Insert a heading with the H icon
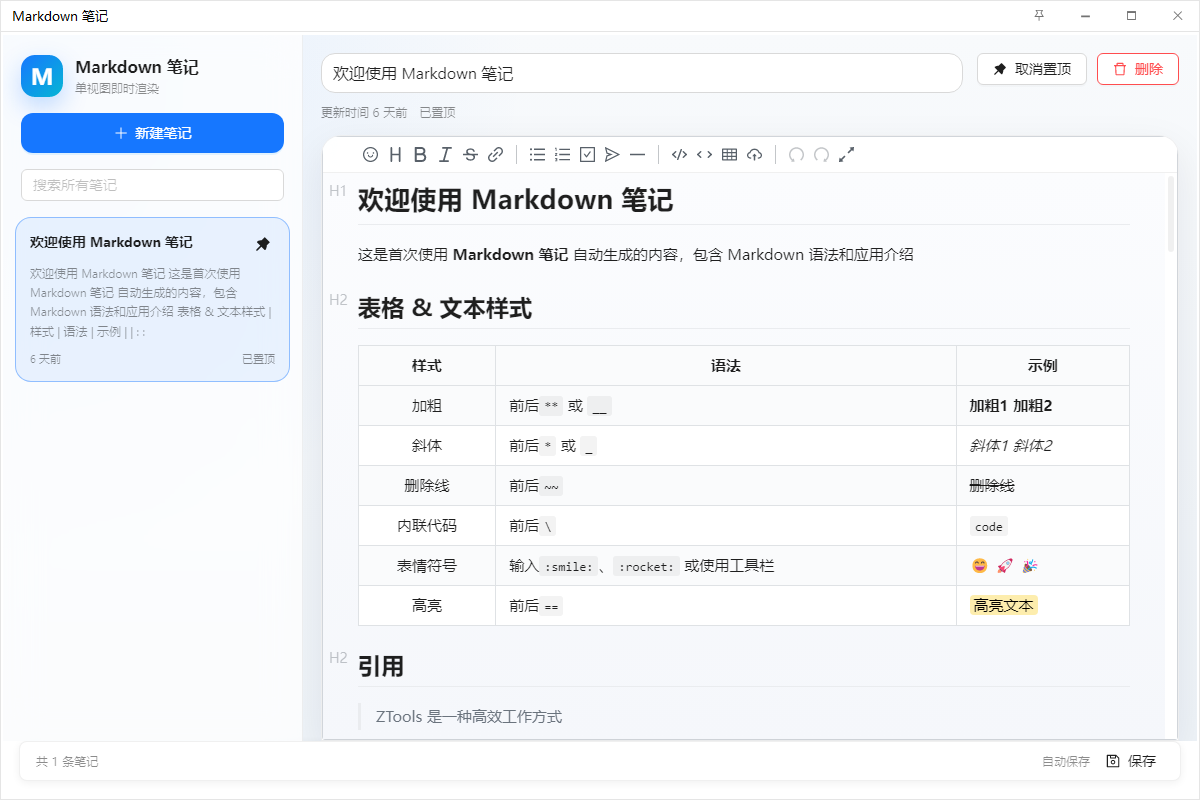Image resolution: width=1200 pixels, height=800 pixels. pyautogui.click(x=395, y=155)
